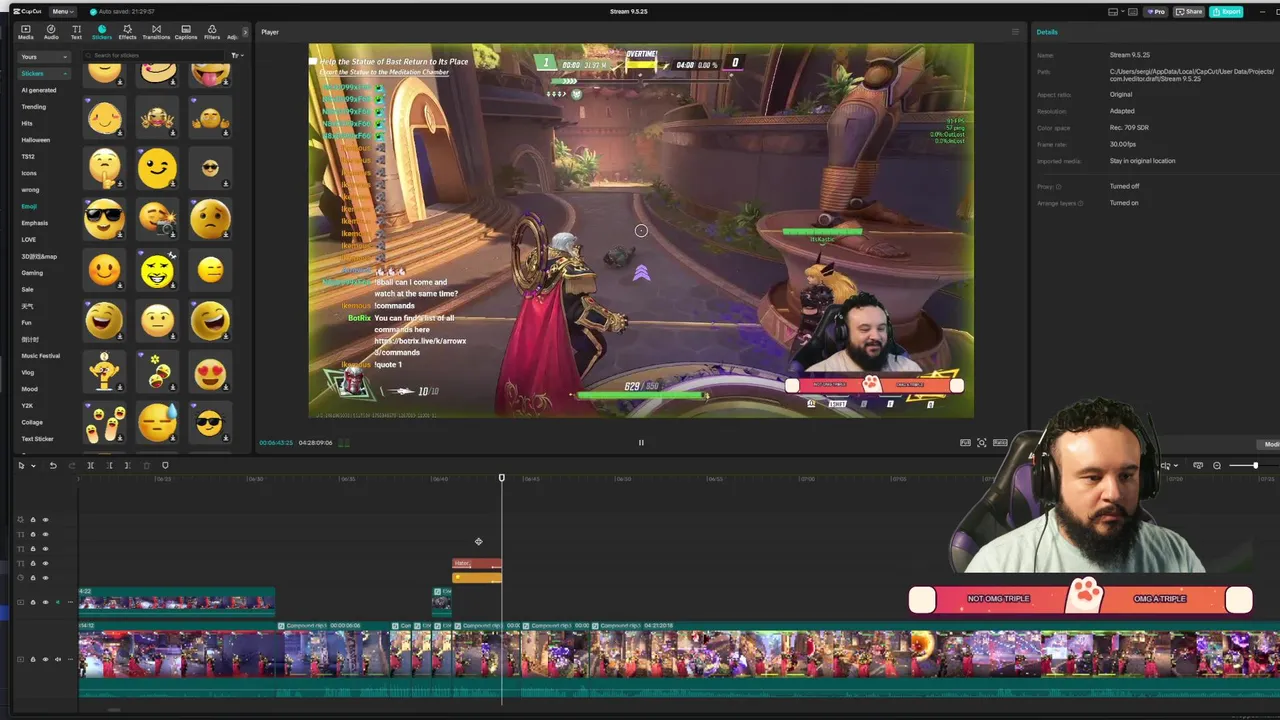Lock the effects track
The height and width of the screenshot is (720, 1280).
click(33, 520)
